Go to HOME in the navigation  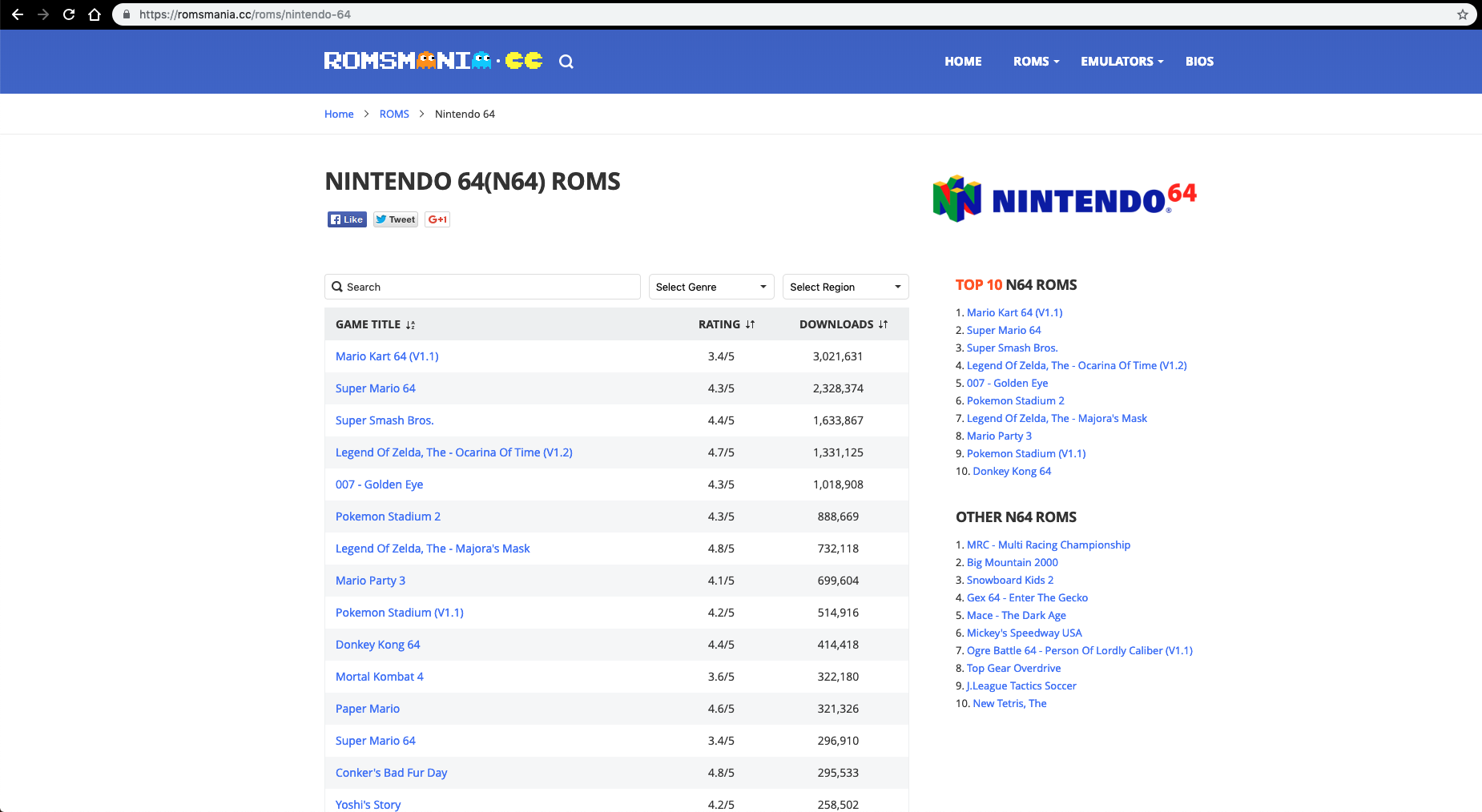tap(963, 62)
